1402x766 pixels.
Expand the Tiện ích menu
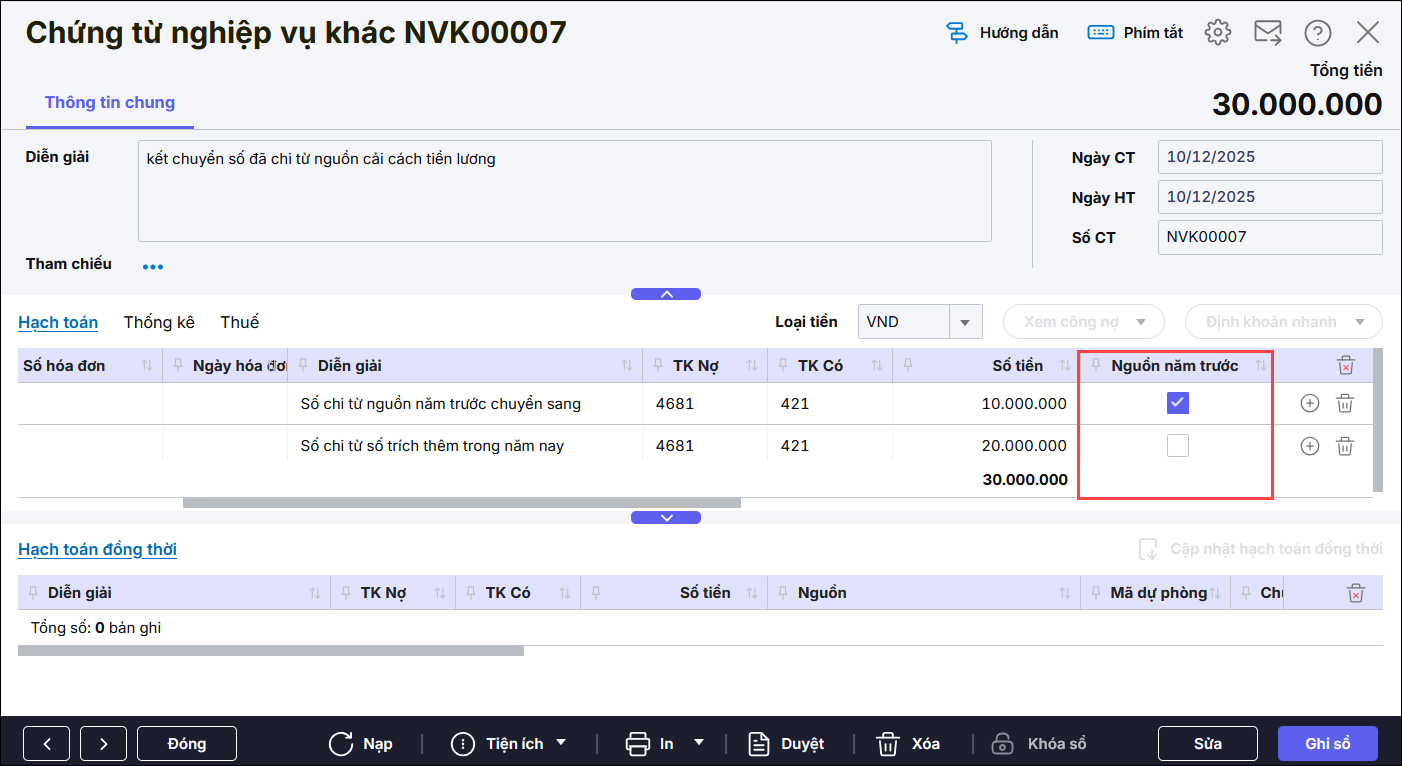[x=560, y=743]
